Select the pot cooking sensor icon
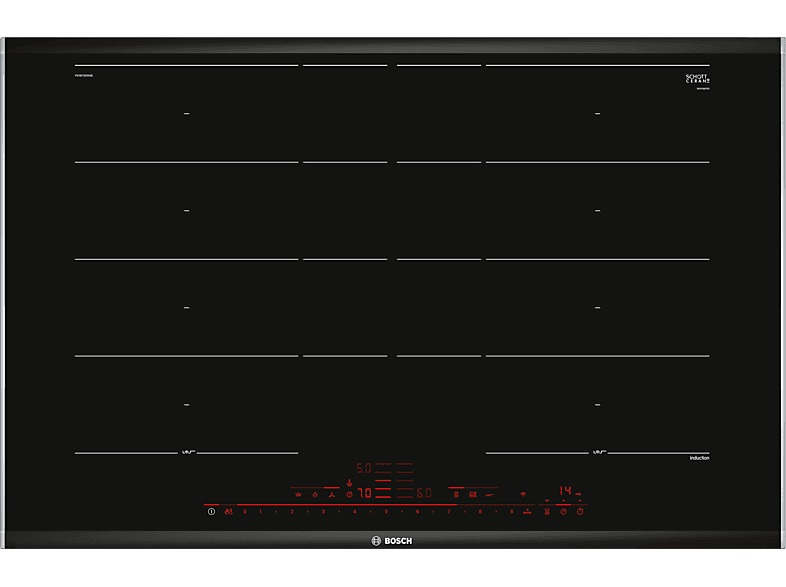Screen dimensions: 786x587 (x=298, y=495)
